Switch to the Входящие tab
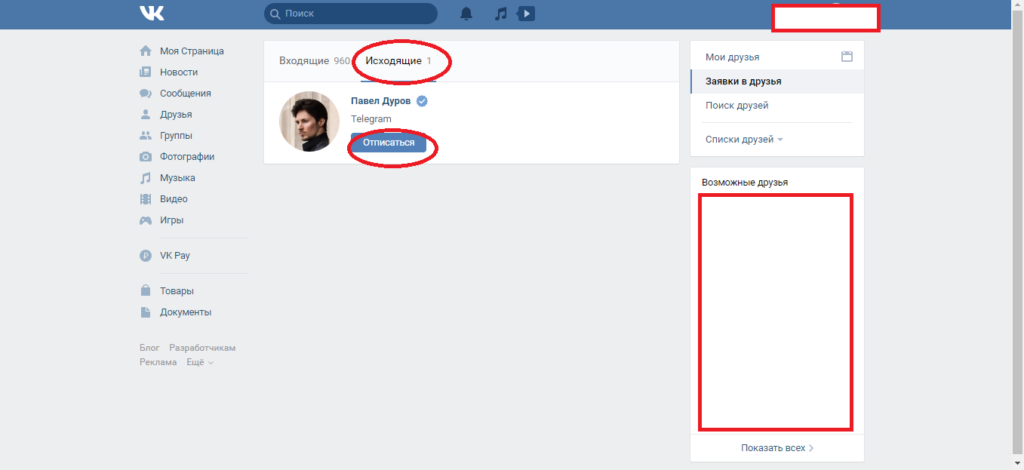This screenshot has width=1024, height=470. tap(314, 61)
